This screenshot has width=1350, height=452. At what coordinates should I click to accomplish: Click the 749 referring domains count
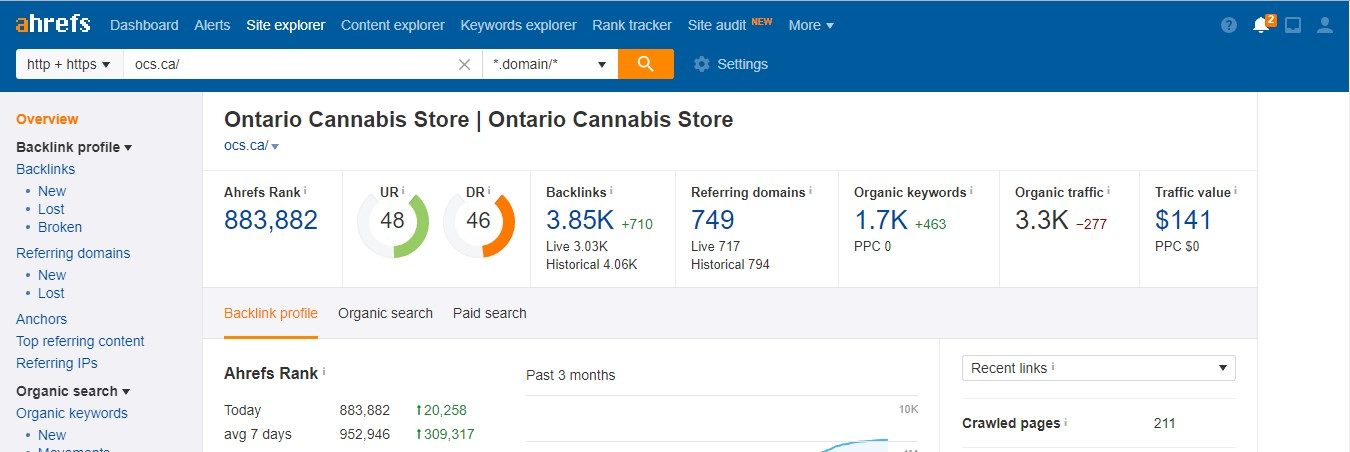pyautogui.click(x=713, y=220)
